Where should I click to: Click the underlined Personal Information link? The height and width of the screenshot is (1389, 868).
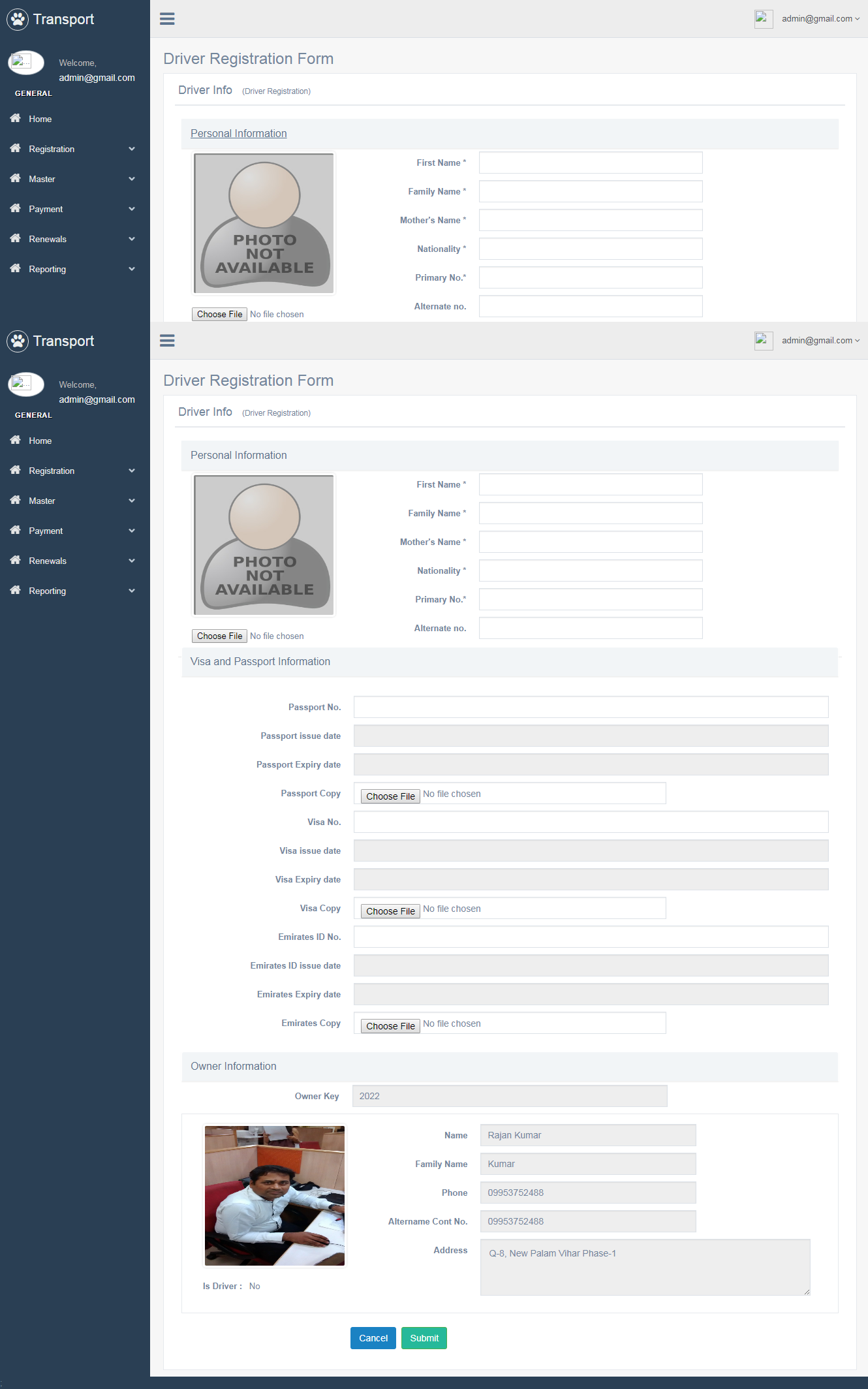click(x=239, y=133)
